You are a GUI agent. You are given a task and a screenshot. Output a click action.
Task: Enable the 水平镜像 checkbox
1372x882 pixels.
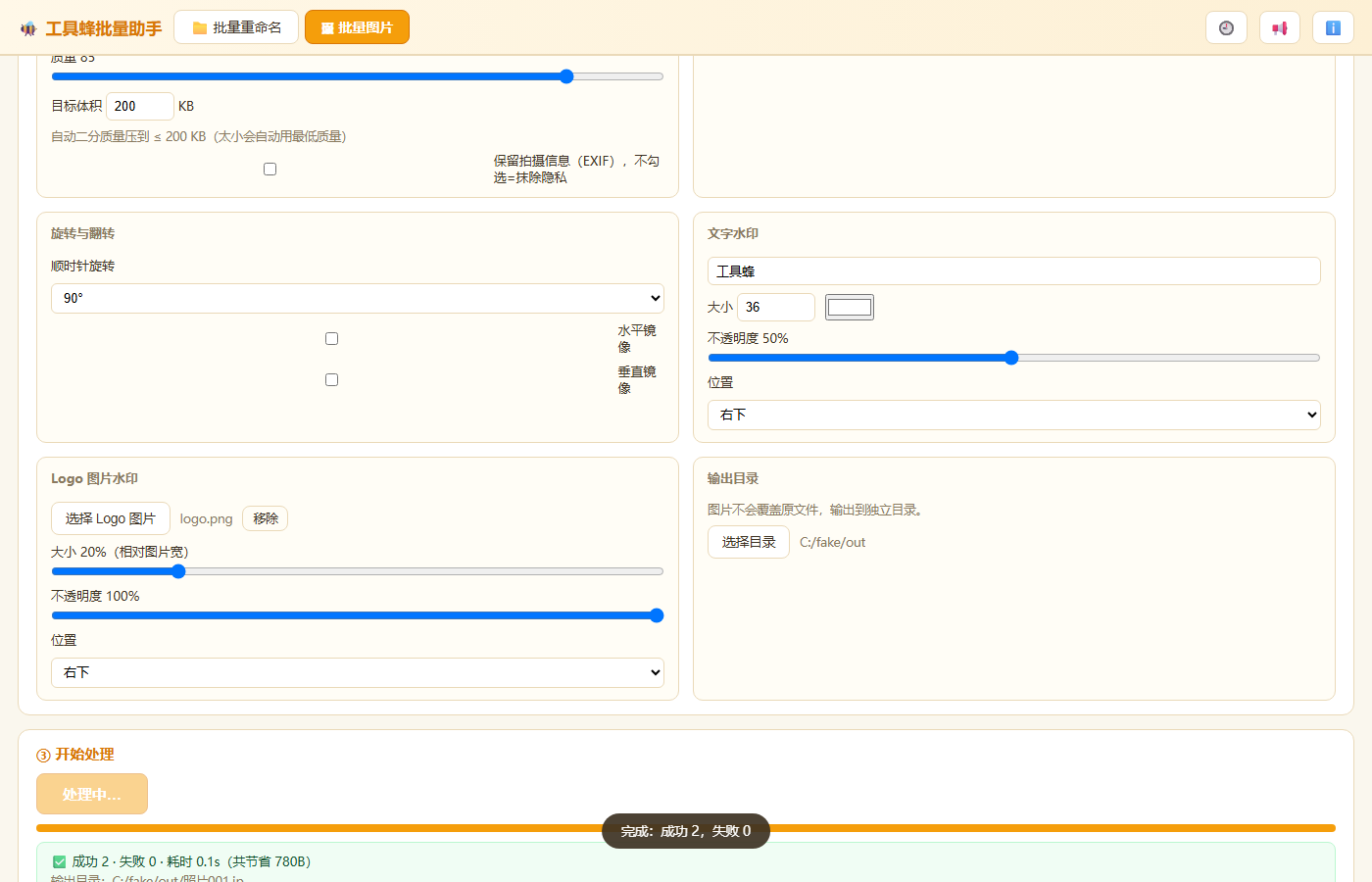[x=331, y=338]
